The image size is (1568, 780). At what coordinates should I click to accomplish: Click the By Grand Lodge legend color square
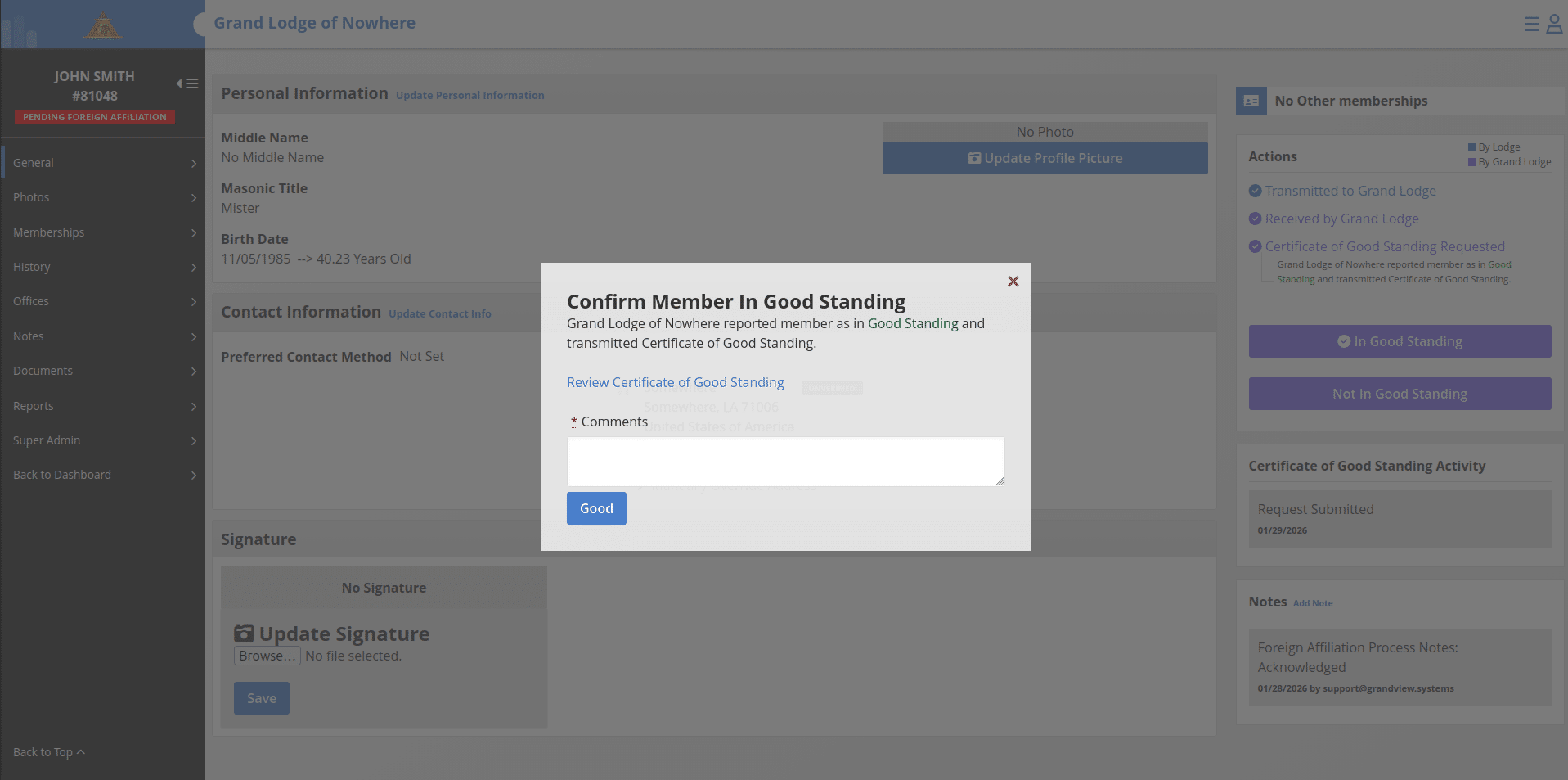click(1472, 162)
